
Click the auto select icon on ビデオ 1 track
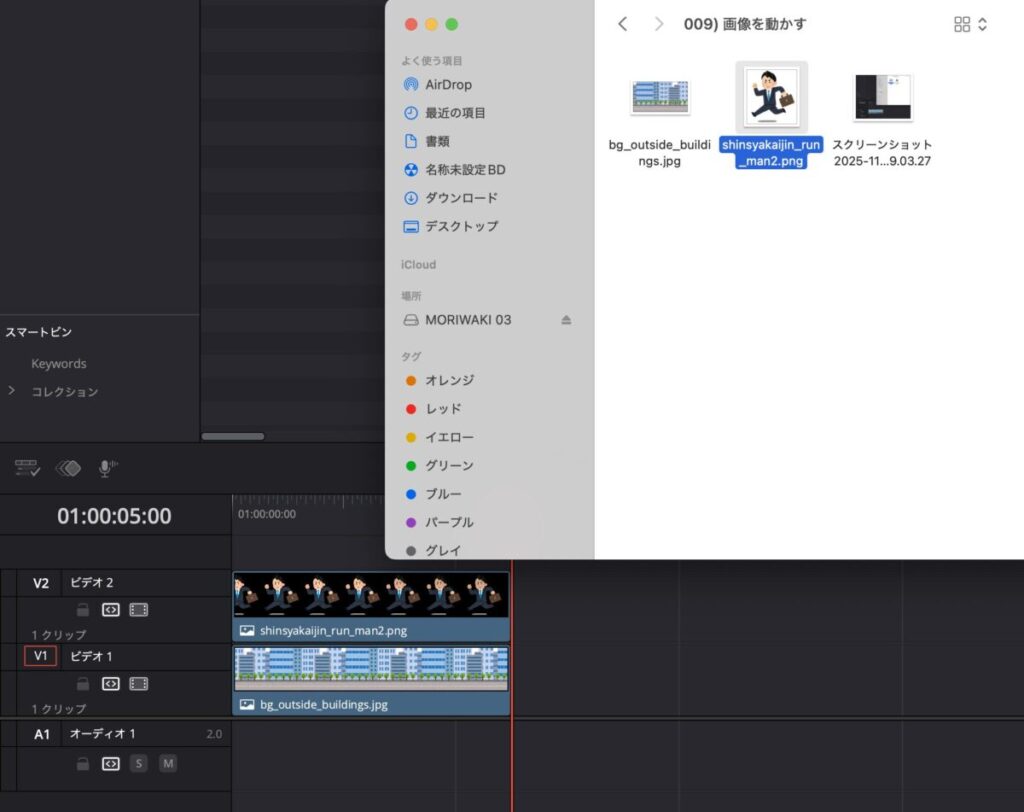click(110, 684)
